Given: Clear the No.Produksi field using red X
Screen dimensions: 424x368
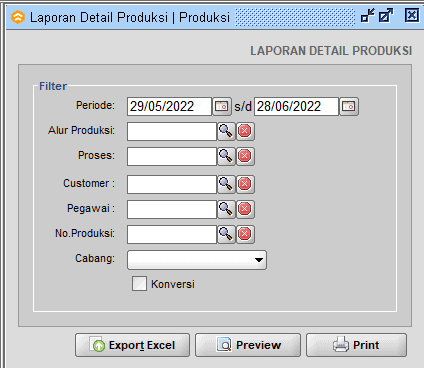Looking at the screenshot, I should [245, 234].
